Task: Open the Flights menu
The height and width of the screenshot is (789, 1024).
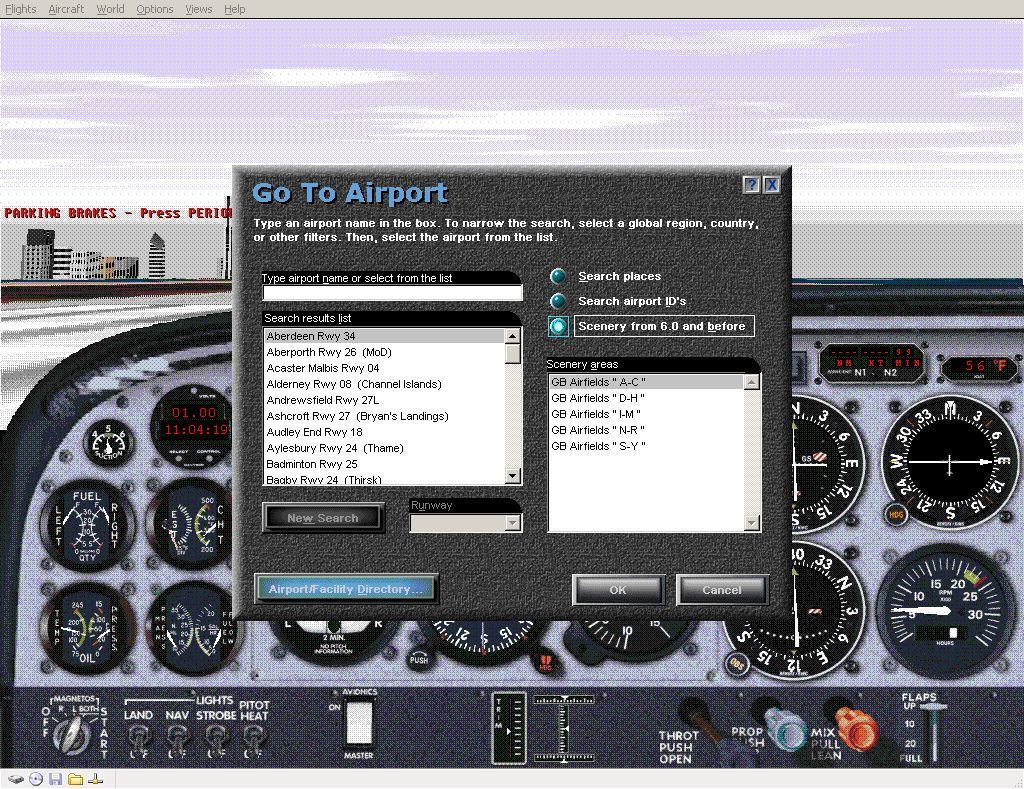Action: pos(21,9)
